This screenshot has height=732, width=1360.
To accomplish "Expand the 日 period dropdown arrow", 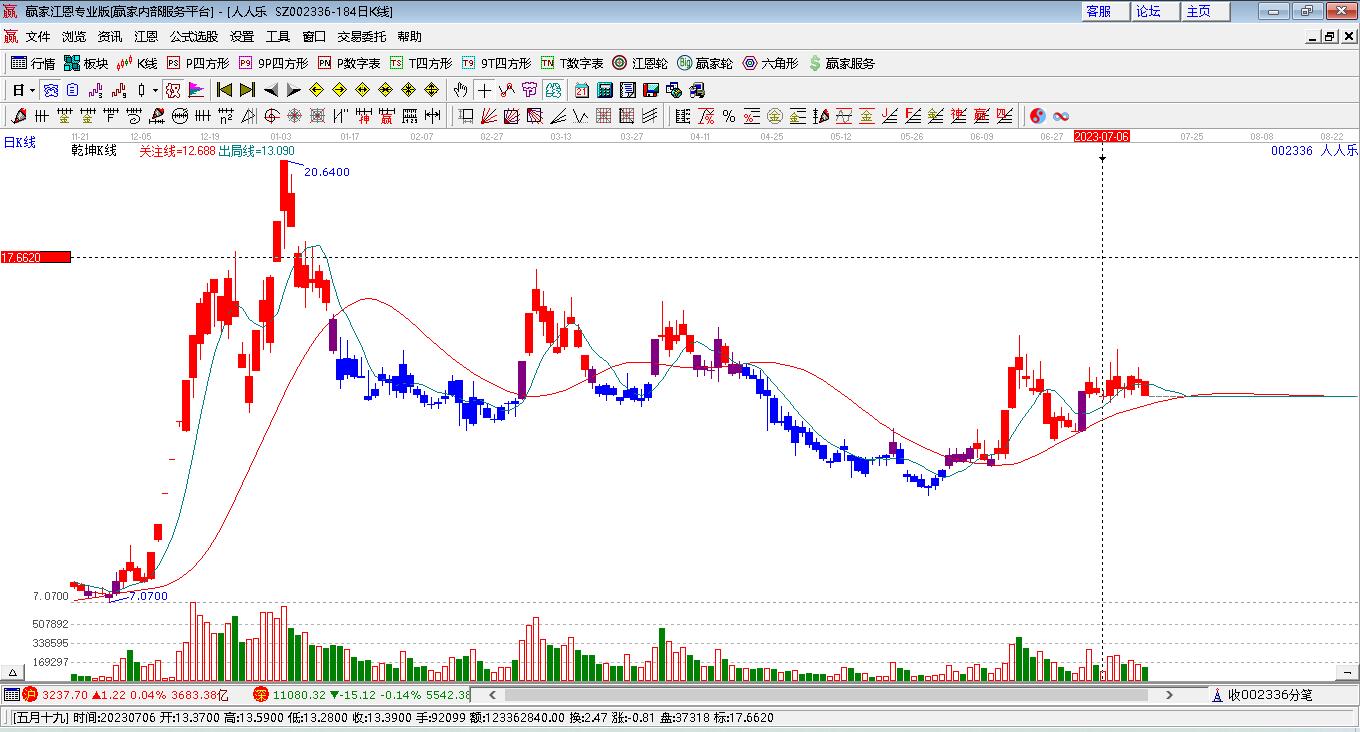I will [x=32, y=90].
